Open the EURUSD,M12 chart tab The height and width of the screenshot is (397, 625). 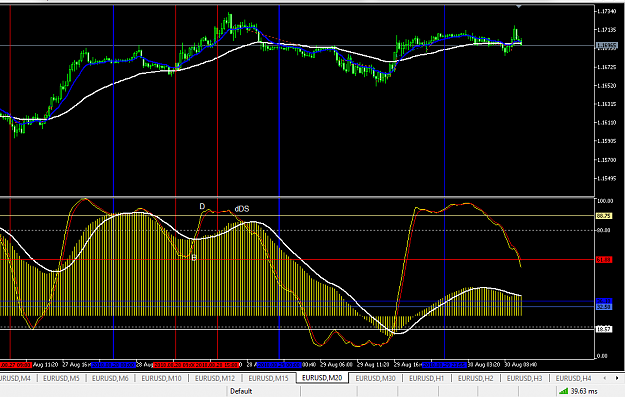215,378
